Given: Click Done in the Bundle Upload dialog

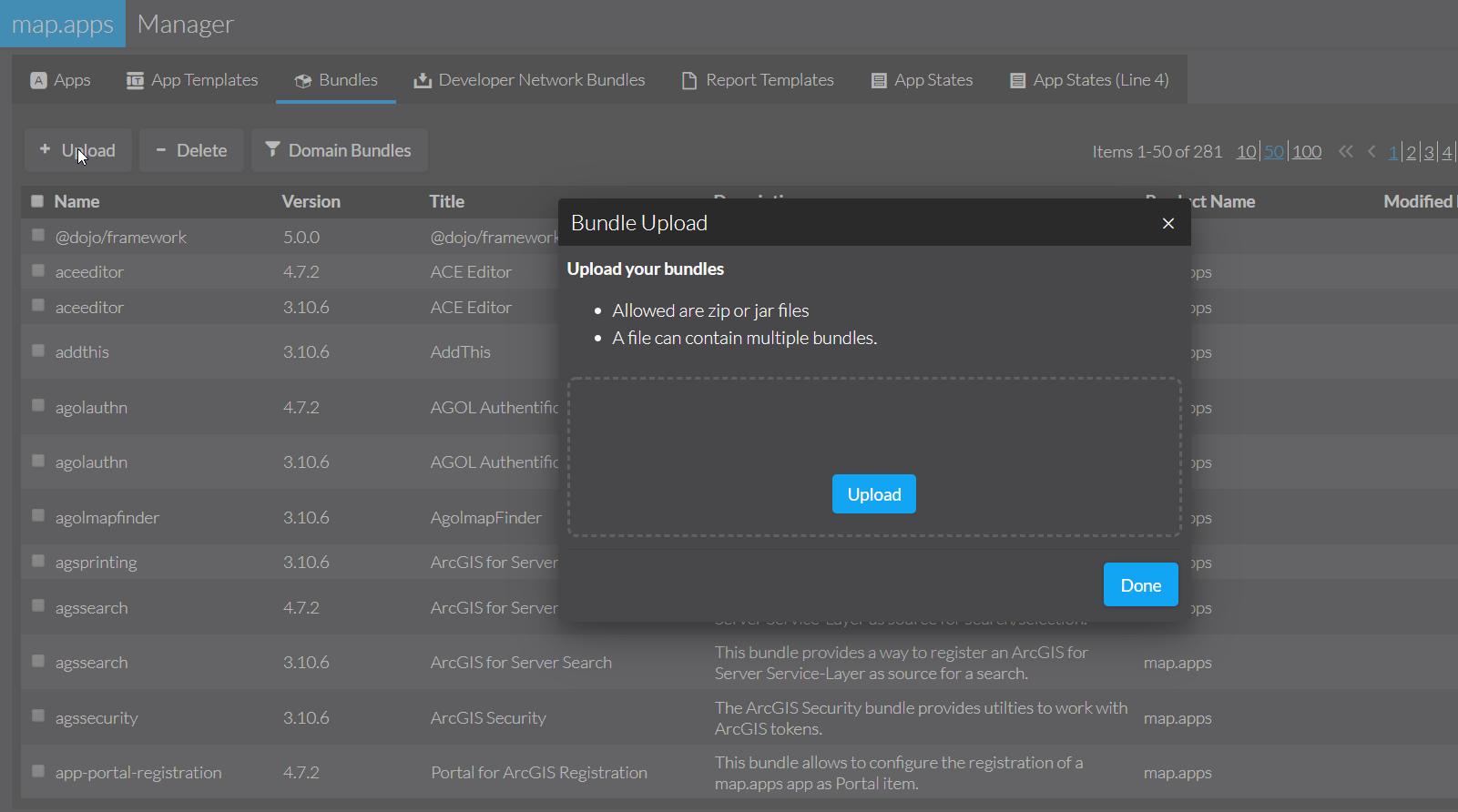Looking at the screenshot, I should coord(1140,585).
